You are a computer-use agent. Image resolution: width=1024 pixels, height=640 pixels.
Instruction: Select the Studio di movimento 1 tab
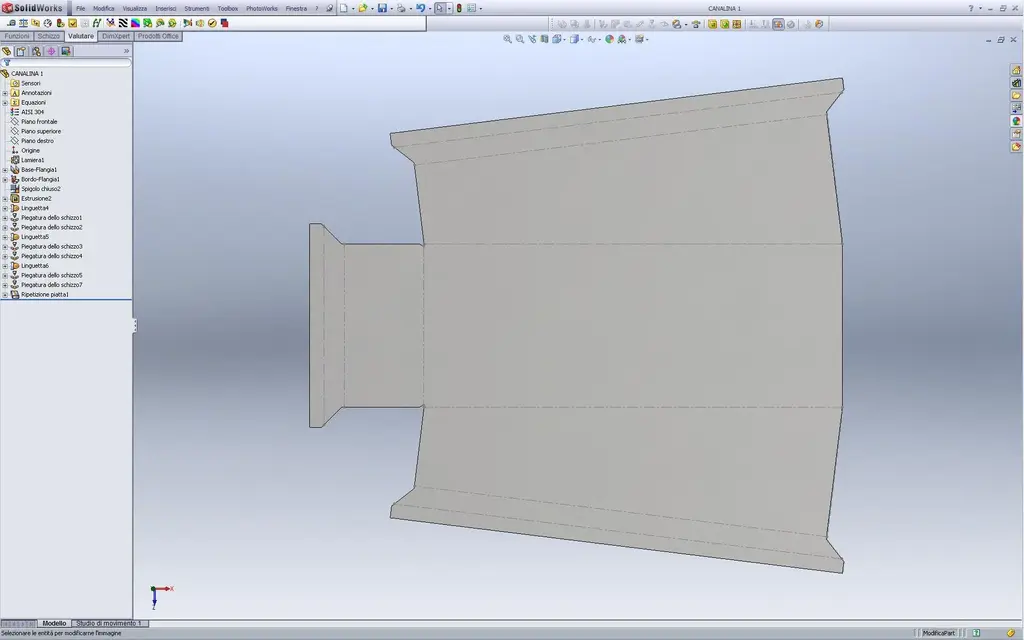(x=108, y=624)
